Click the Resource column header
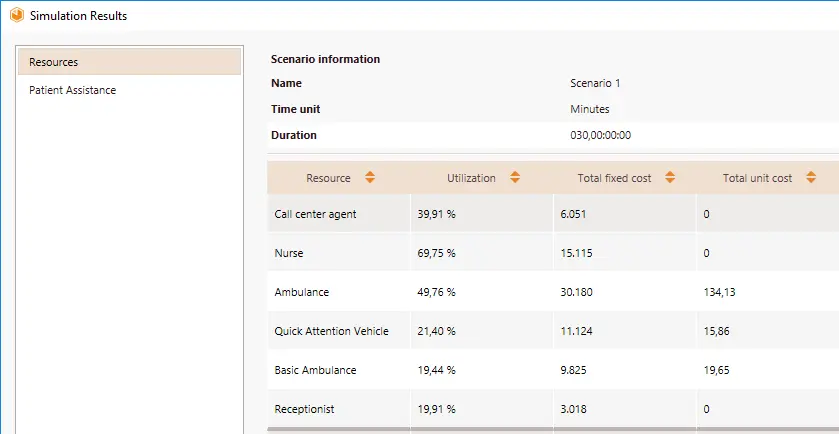Screen dimensions: 839x434 [x=339, y=178]
